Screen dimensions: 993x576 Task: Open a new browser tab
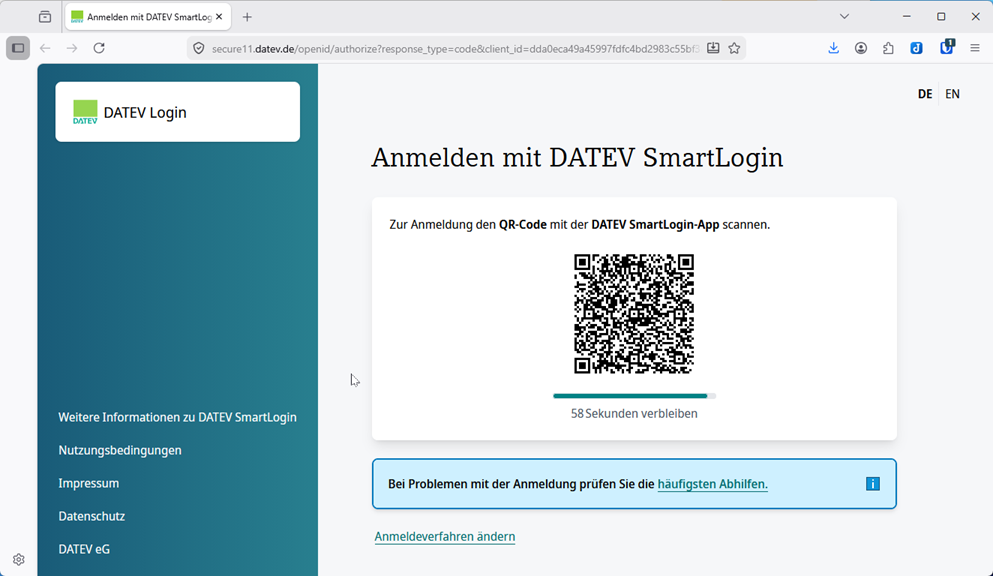click(247, 17)
